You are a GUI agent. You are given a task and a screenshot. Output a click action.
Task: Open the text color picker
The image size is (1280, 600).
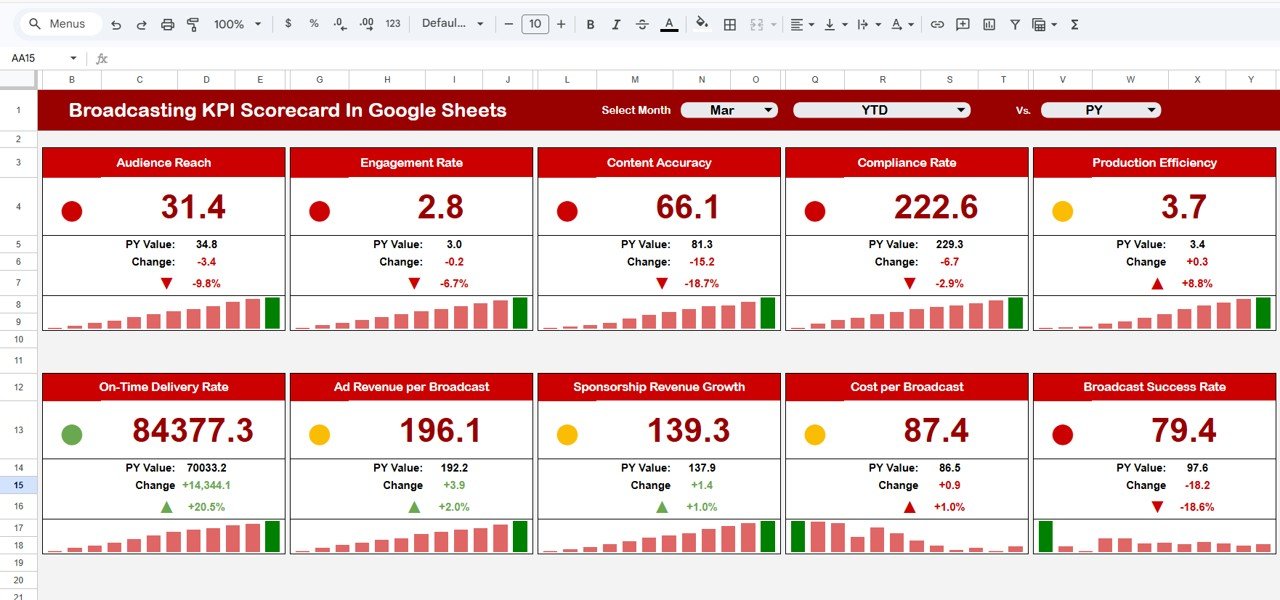668,23
